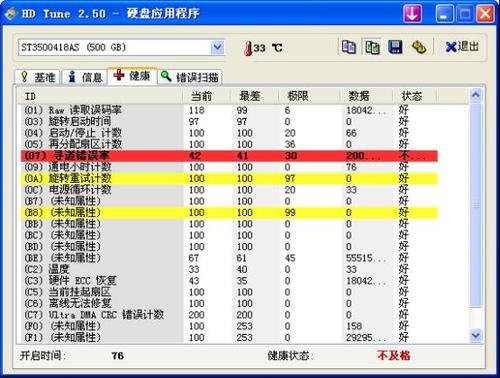This screenshot has width=500, height=378.
Task: Click data value 158 in F0 row
Action: tap(354, 326)
